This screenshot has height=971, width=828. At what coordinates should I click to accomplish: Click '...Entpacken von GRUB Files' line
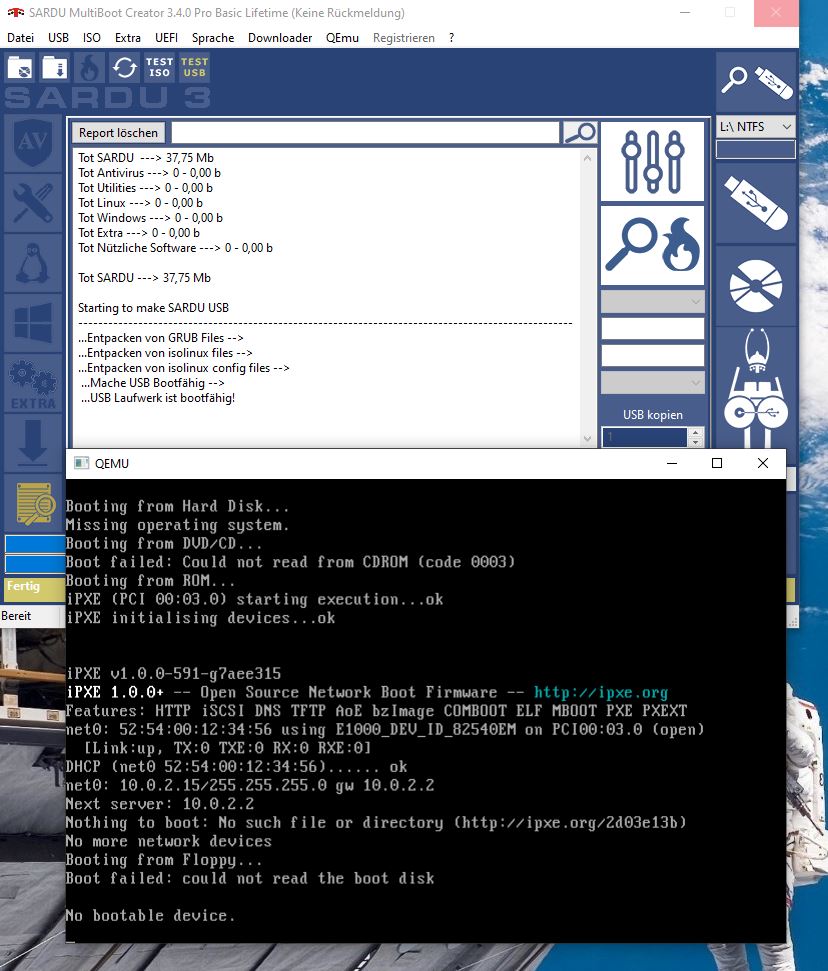(x=161, y=337)
